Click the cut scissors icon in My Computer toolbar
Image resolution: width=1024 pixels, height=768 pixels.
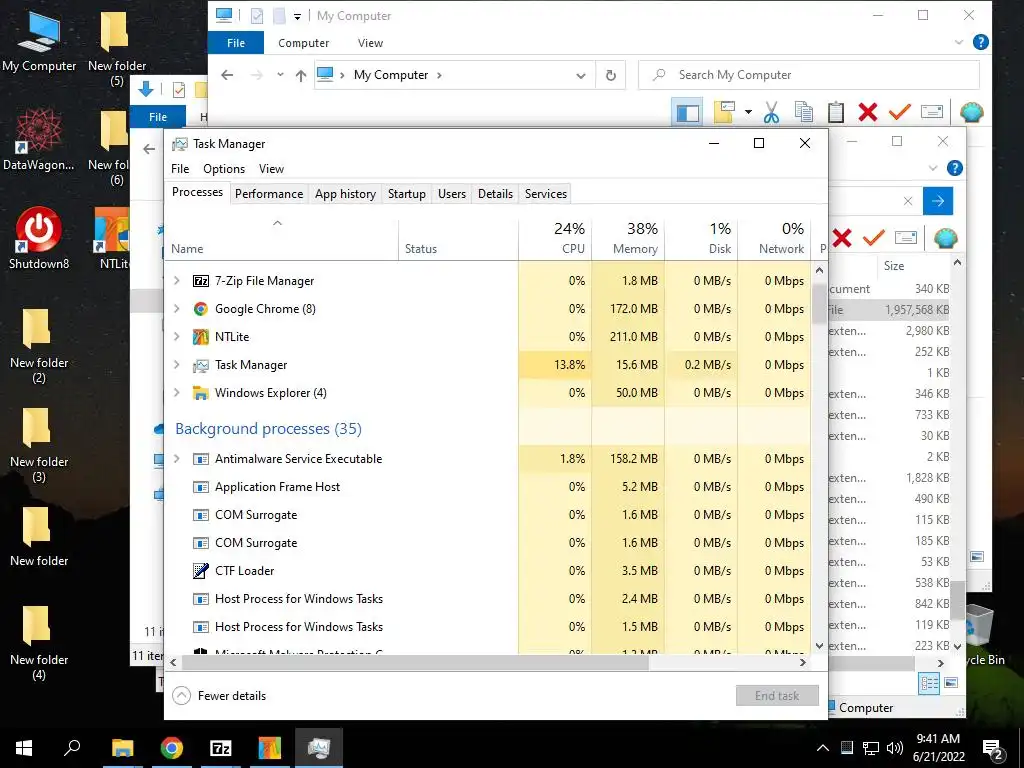[x=771, y=112]
